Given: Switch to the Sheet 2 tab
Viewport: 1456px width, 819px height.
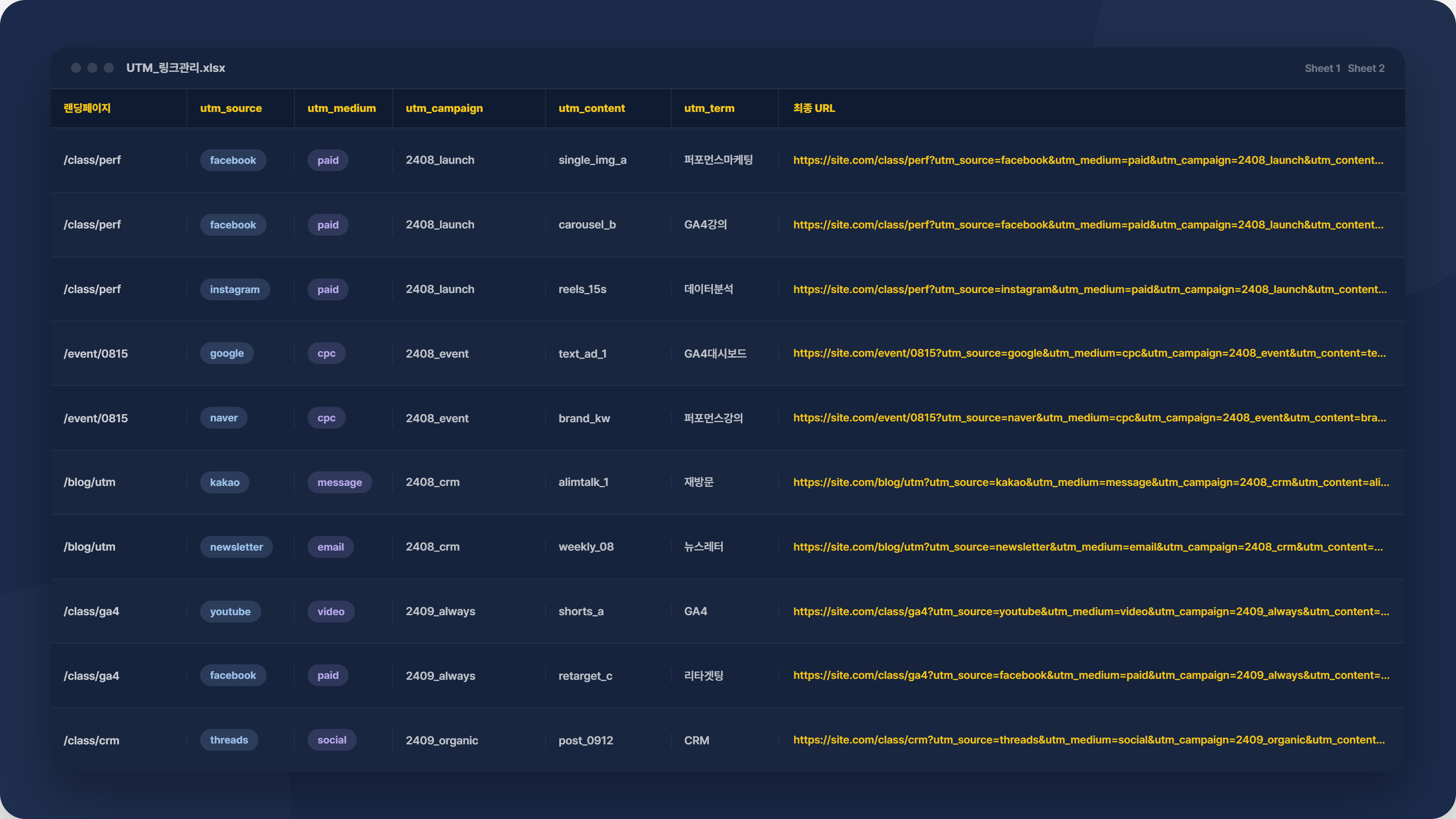Looking at the screenshot, I should pyautogui.click(x=1365, y=68).
